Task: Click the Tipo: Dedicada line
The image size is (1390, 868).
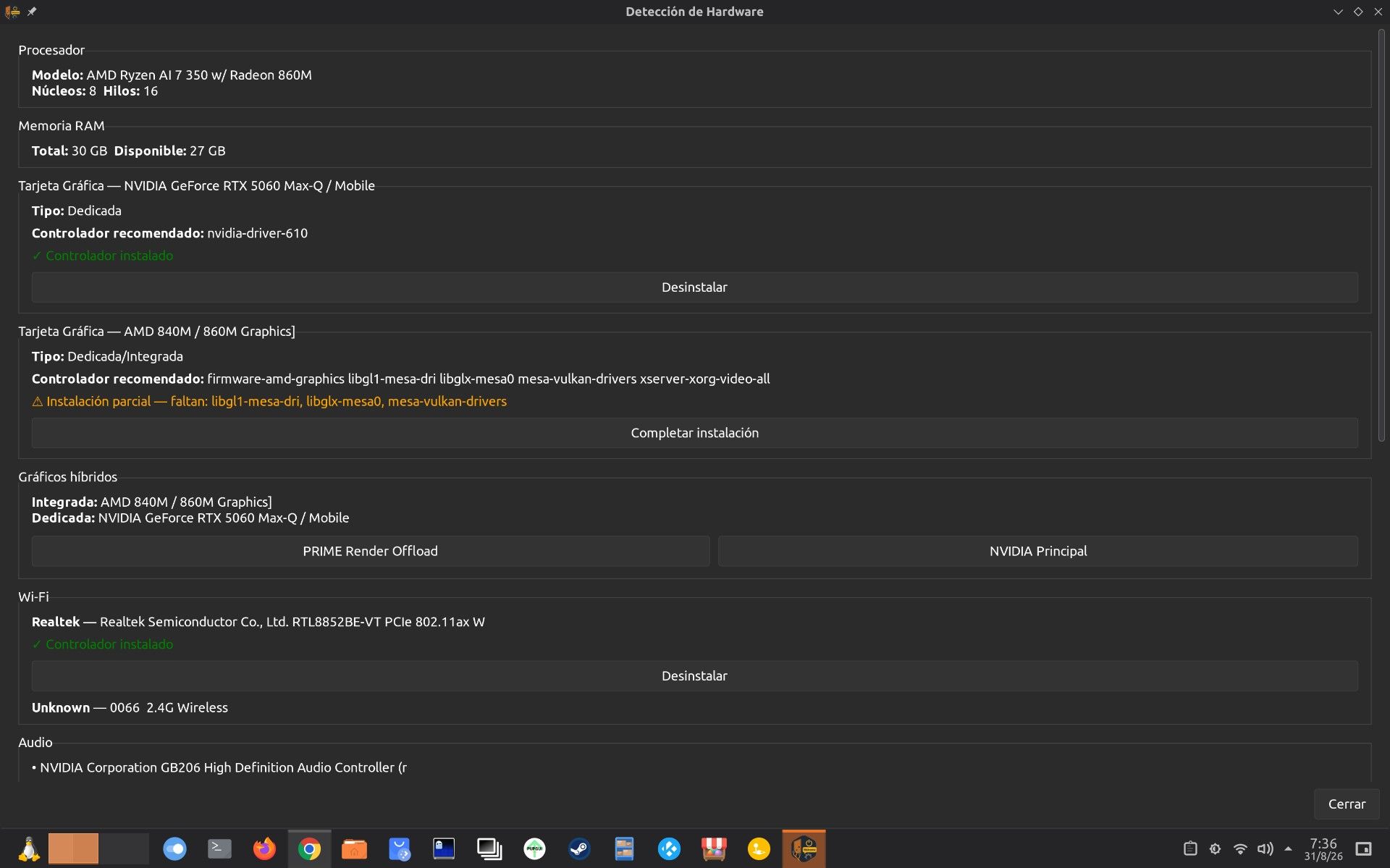Action: [x=77, y=211]
